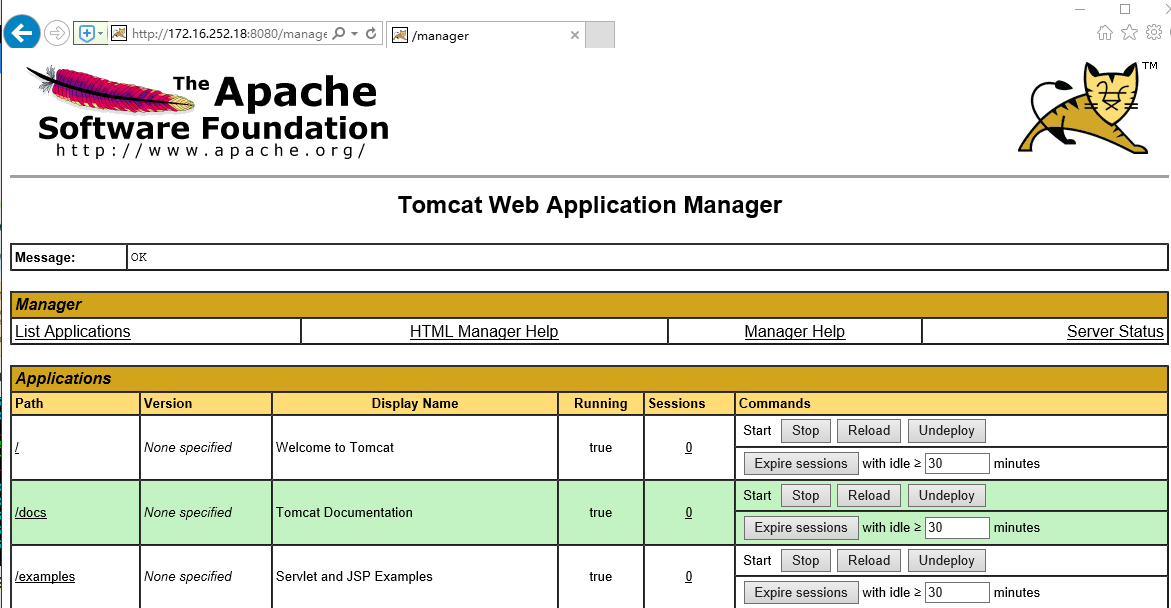Open Favorites star icon
This screenshot has height=608, width=1171.
click(1129, 32)
